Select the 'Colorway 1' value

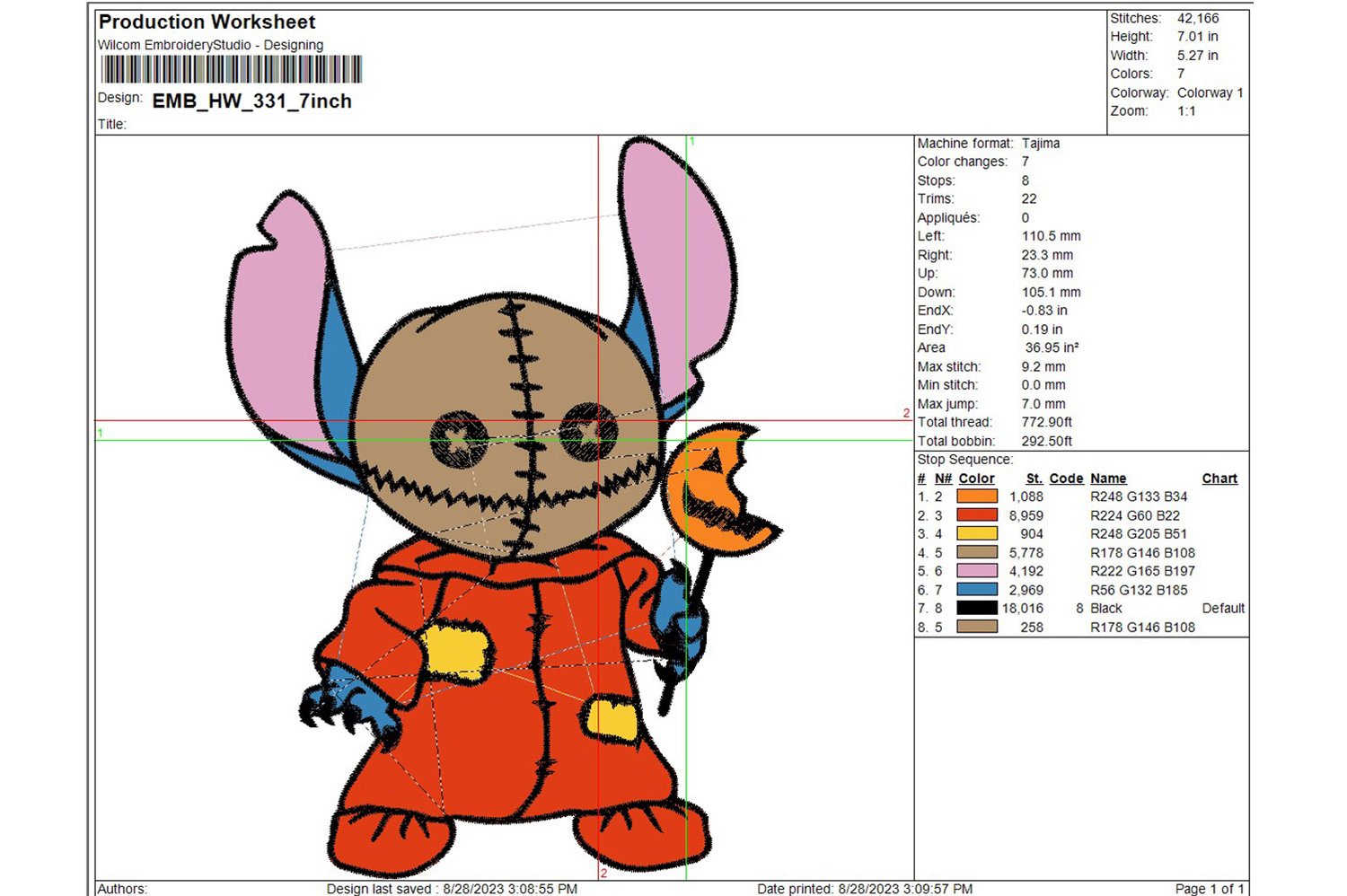[1211, 92]
